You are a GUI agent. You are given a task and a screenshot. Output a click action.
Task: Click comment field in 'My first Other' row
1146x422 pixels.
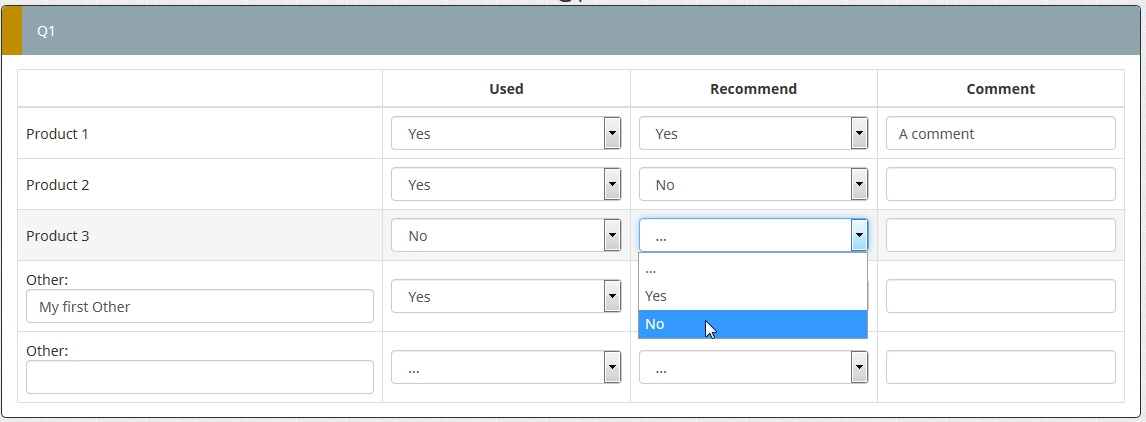click(x=1000, y=296)
